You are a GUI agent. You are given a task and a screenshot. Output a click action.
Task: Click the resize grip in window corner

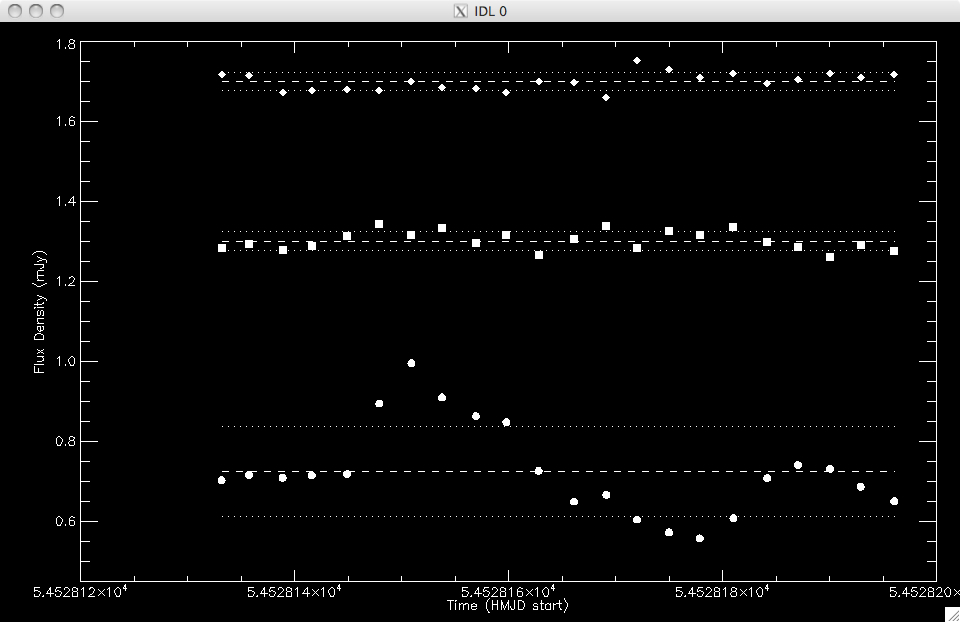click(x=951, y=613)
